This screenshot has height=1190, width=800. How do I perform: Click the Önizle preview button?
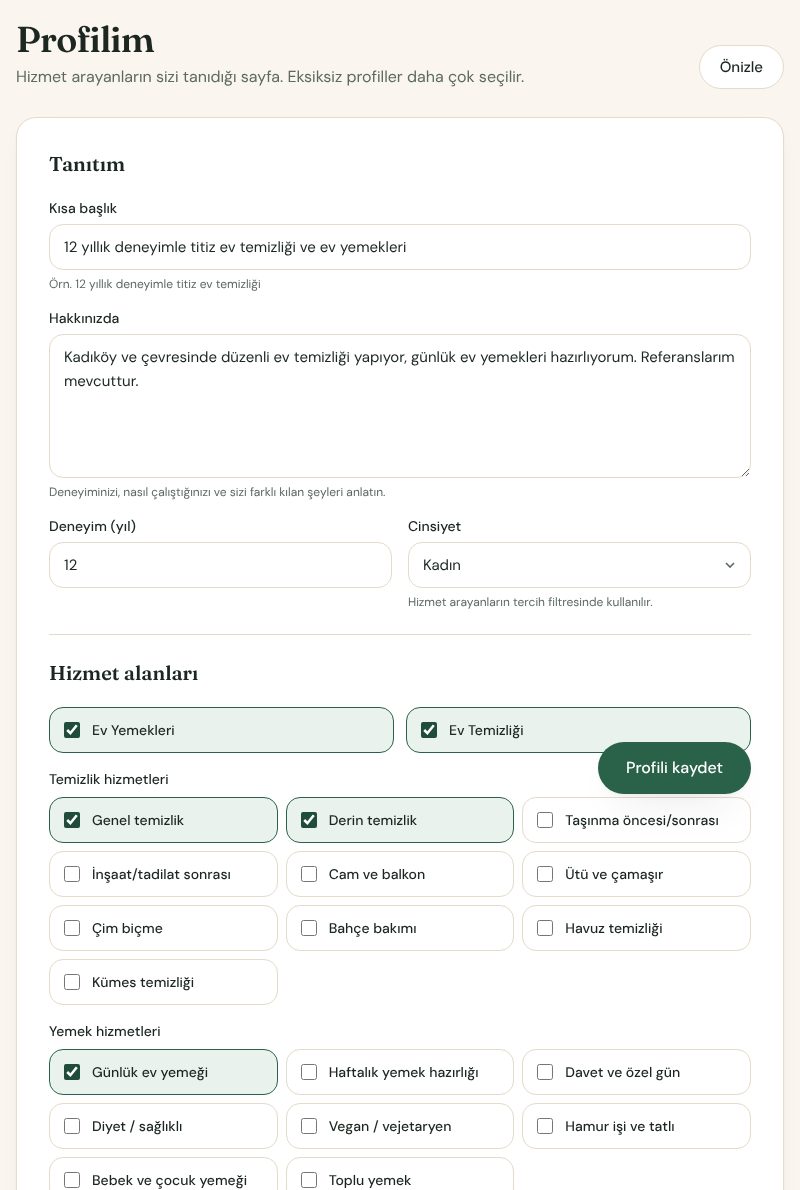(741, 67)
